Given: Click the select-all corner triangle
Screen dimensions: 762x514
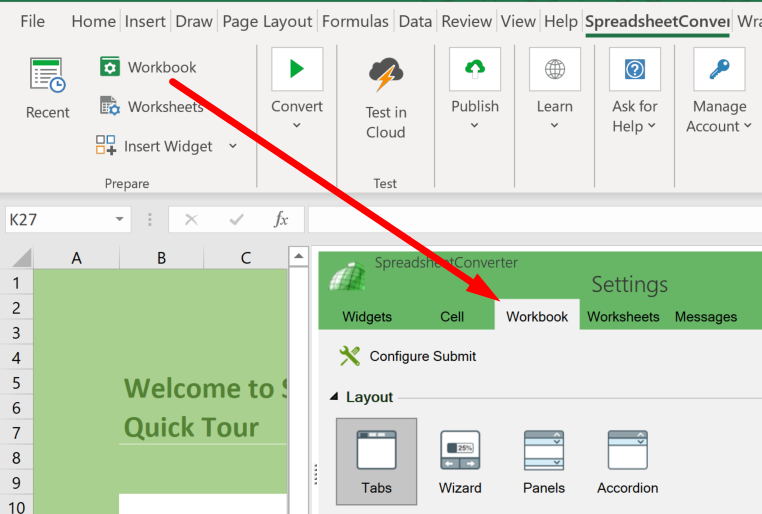Looking at the screenshot, I should pos(21,257).
